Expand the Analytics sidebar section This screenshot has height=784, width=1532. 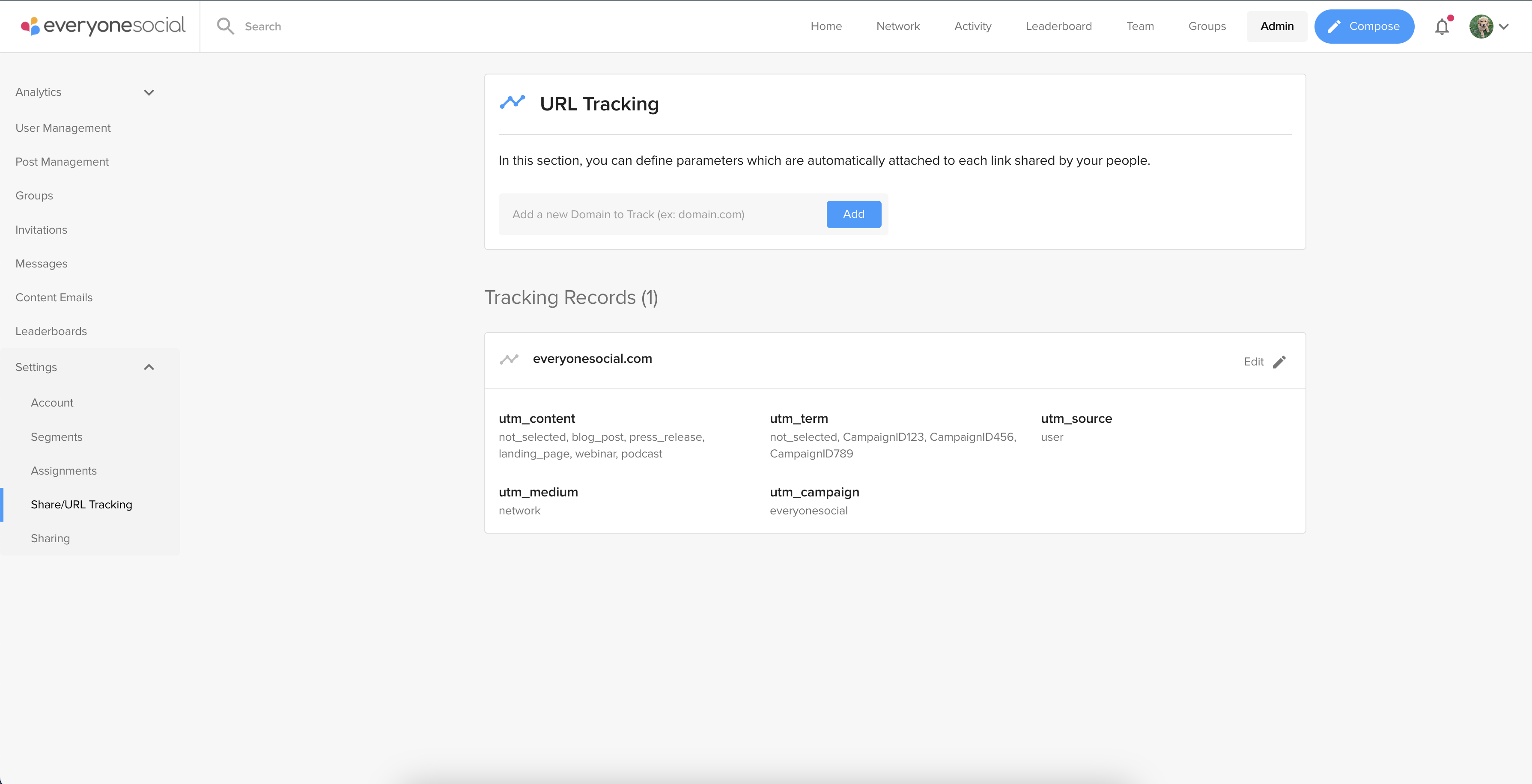(149, 92)
